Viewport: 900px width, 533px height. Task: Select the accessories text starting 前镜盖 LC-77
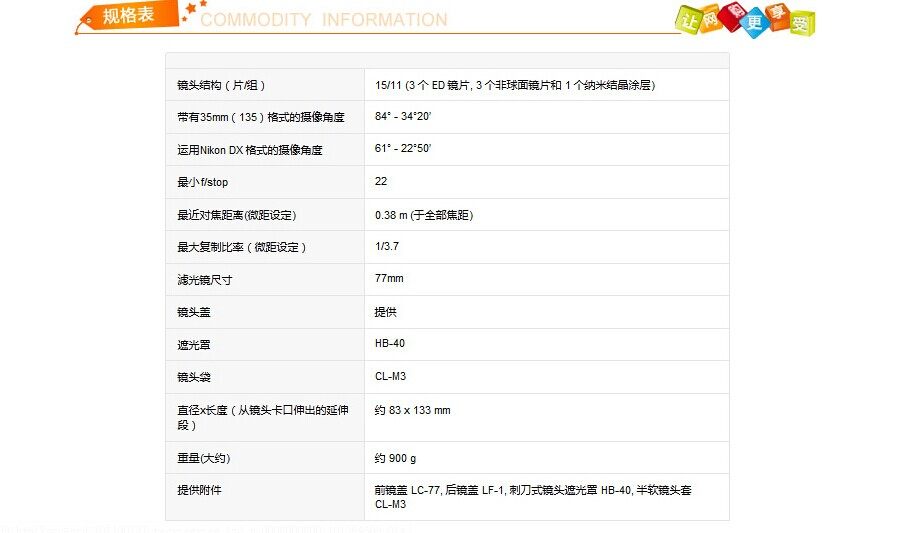(533, 497)
